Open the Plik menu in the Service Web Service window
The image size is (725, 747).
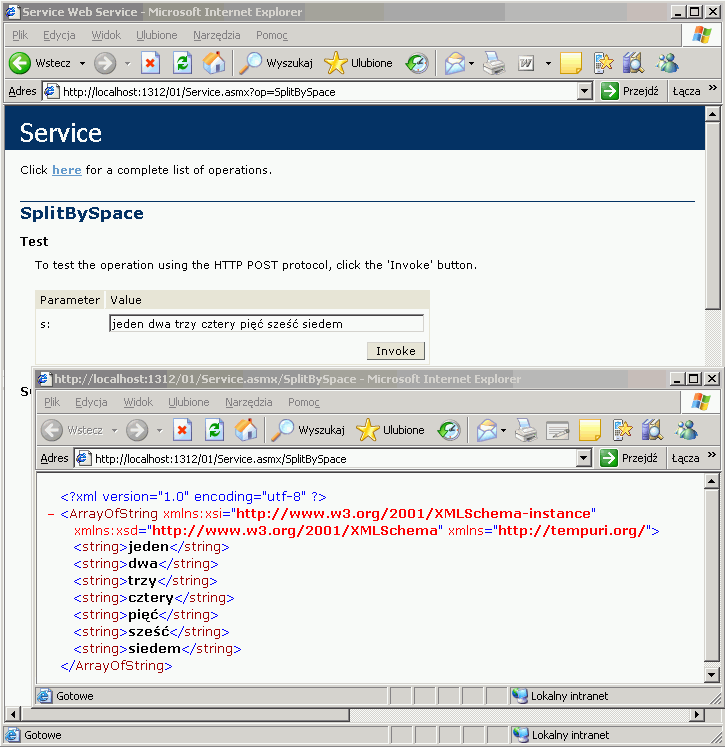pyautogui.click(x=20, y=35)
